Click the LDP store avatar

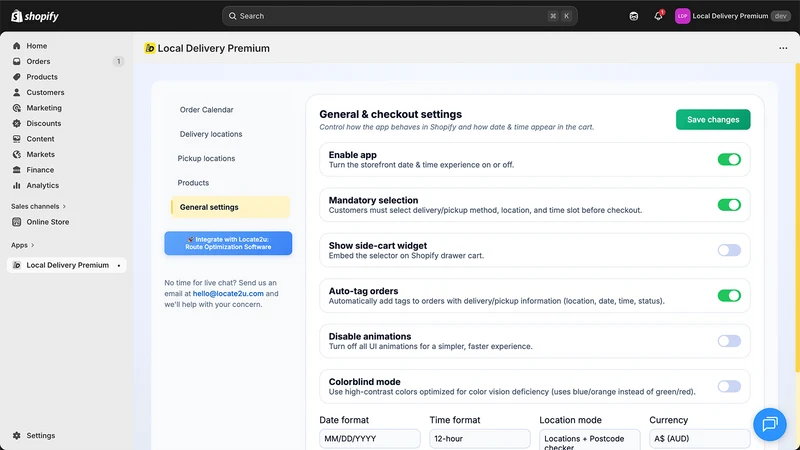[x=682, y=16]
